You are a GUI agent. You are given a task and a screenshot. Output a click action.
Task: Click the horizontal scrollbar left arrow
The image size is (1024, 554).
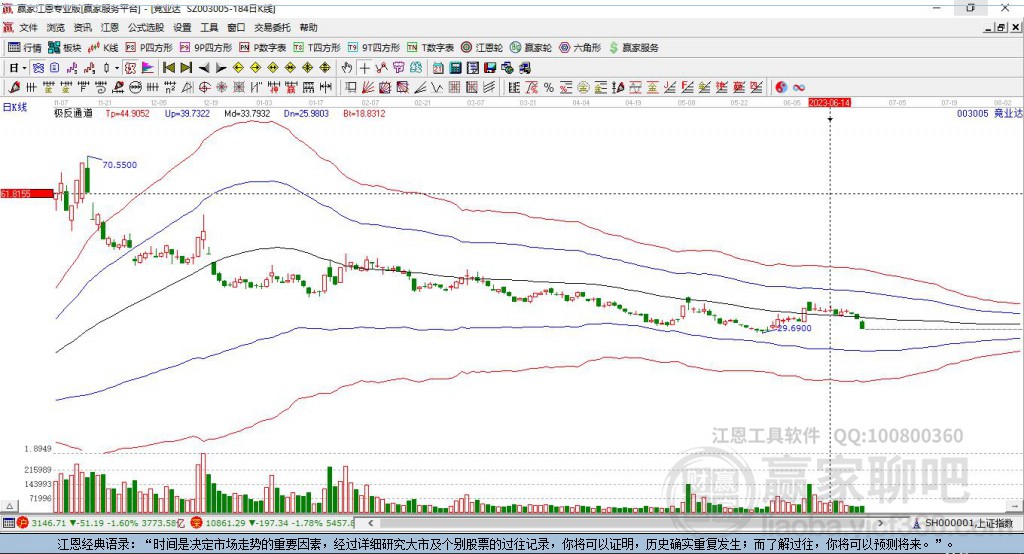[370, 523]
